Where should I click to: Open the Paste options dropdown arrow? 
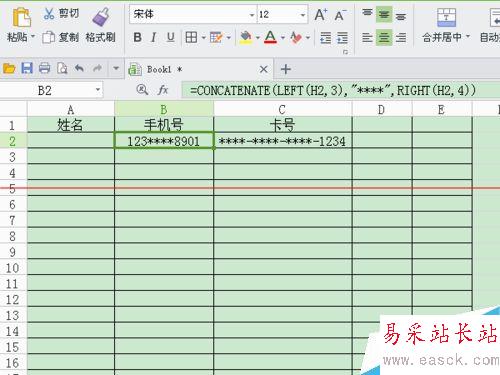(33, 36)
